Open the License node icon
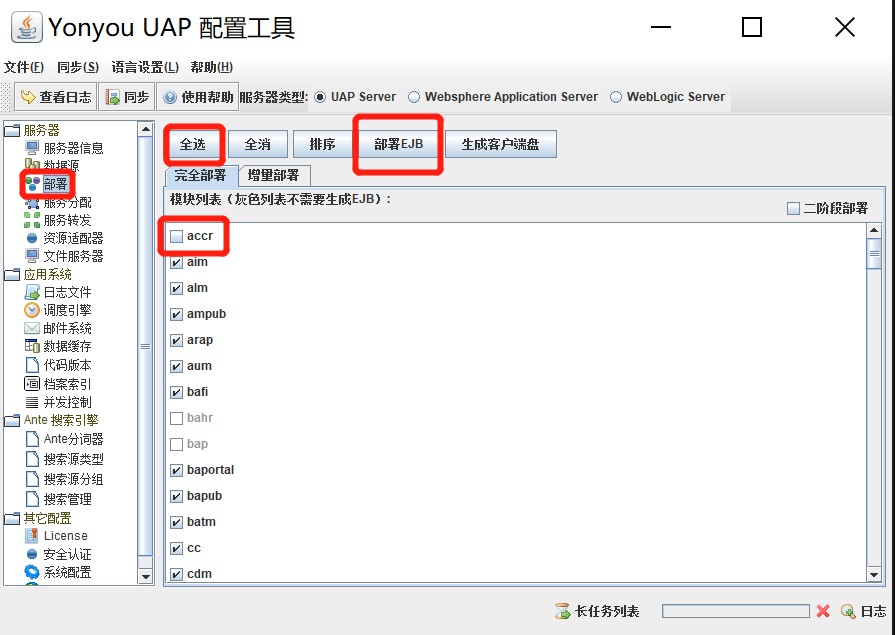This screenshot has width=895, height=635. tap(32, 536)
